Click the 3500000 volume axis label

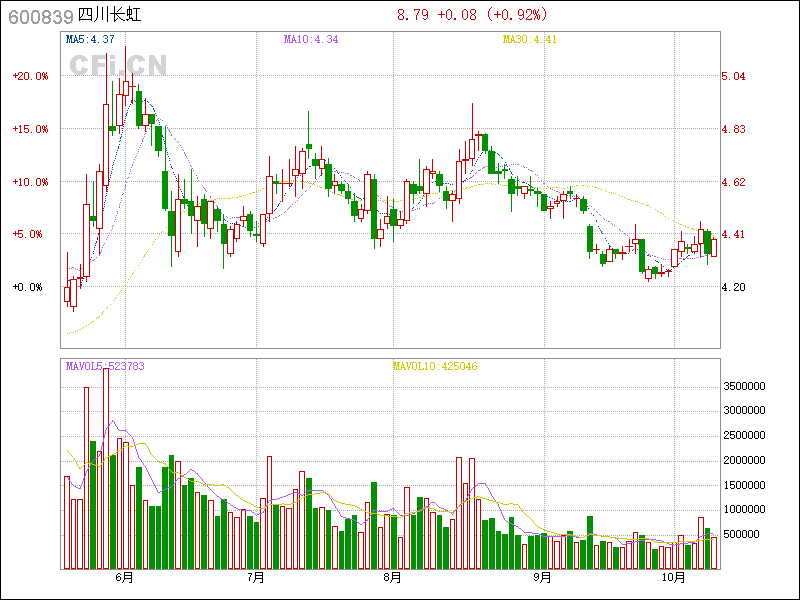click(x=744, y=385)
